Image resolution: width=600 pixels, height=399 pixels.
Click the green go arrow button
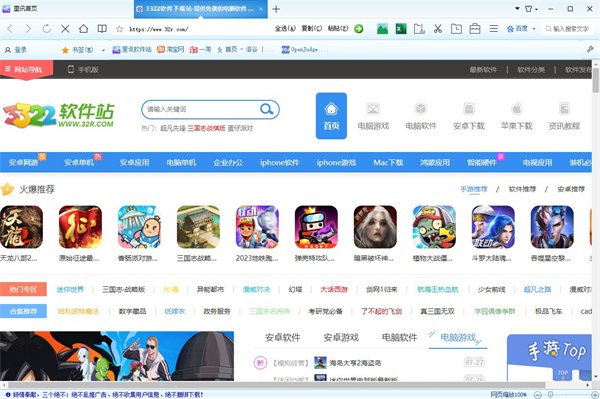[359, 29]
